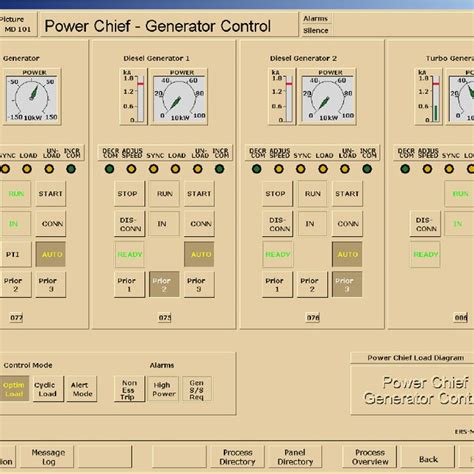The width and height of the screenshot is (474, 474).
Task: Click High Power alarm indicator
Action: (x=163, y=389)
